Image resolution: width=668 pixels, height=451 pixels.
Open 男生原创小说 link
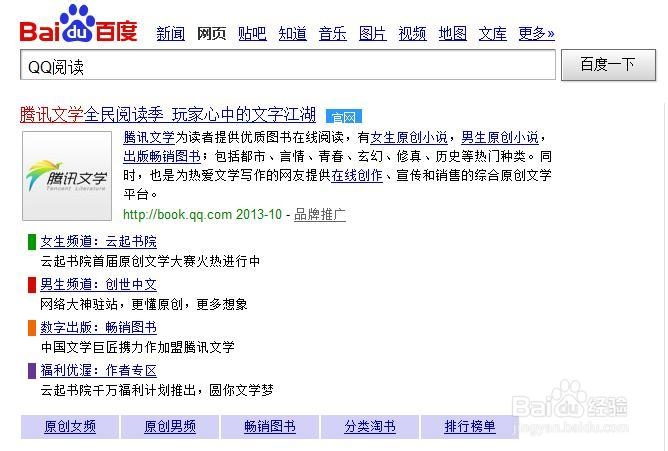tap(500, 137)
